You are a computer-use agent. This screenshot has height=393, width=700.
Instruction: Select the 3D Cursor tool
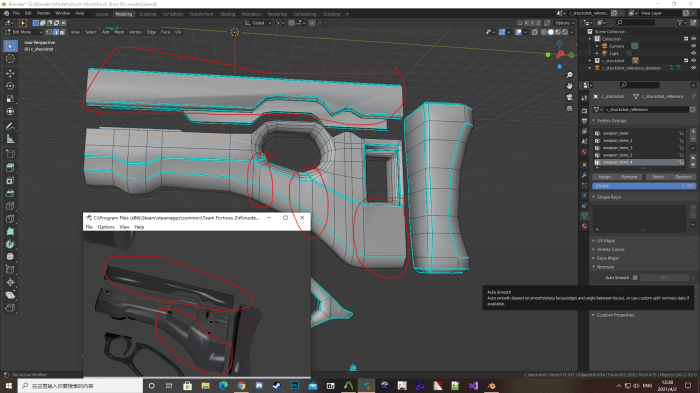pyautogui.click(x=10, y=59)
